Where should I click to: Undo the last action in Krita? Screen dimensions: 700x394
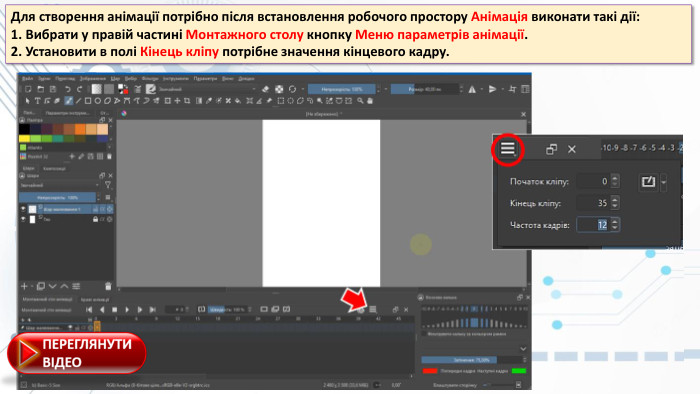click(67, 89)
